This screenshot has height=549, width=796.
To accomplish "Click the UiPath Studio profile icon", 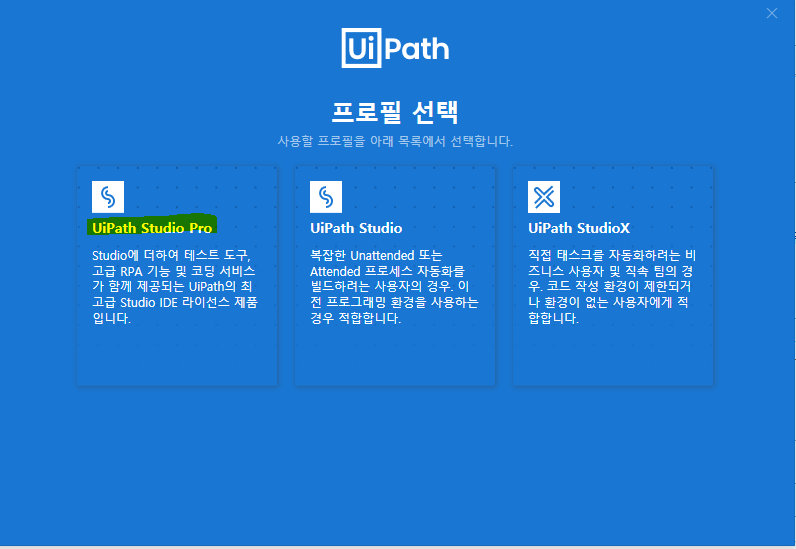I will 326,197.
